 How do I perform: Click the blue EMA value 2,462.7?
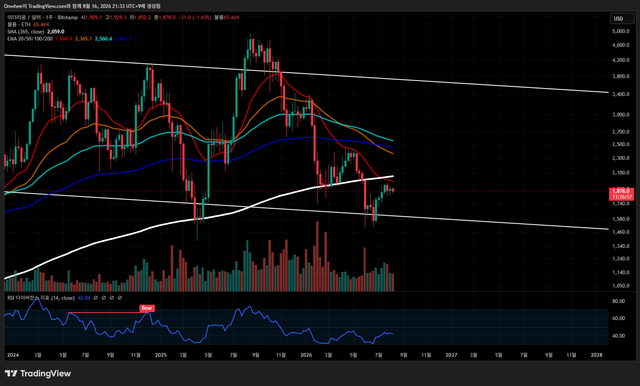click(123, 38)
